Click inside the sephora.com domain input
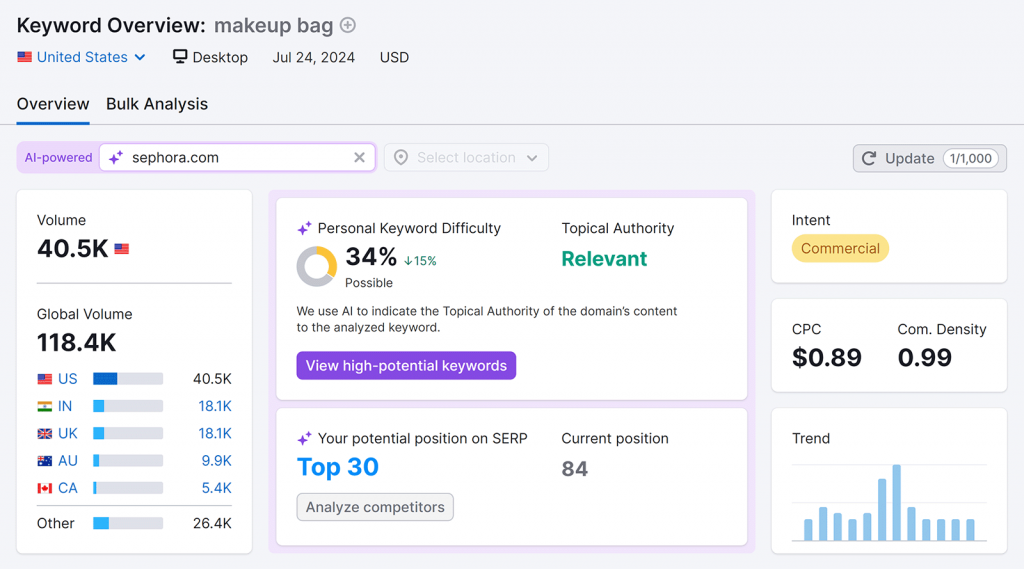Viewport: 1024px width, 569px height. coord(235,158)
